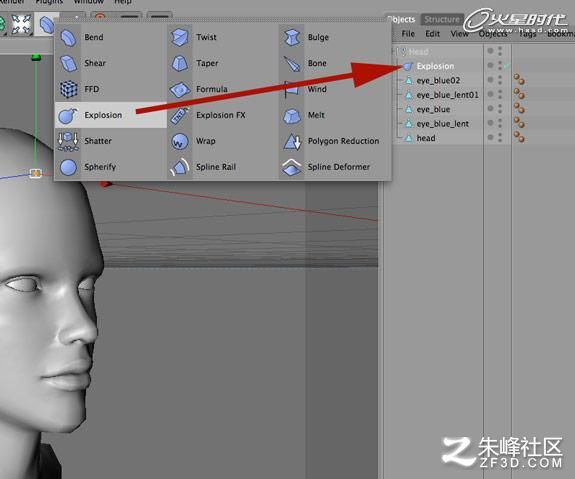Select the eye_blue02 object
This screenshot has width=575, height=479.
[438, 81]
